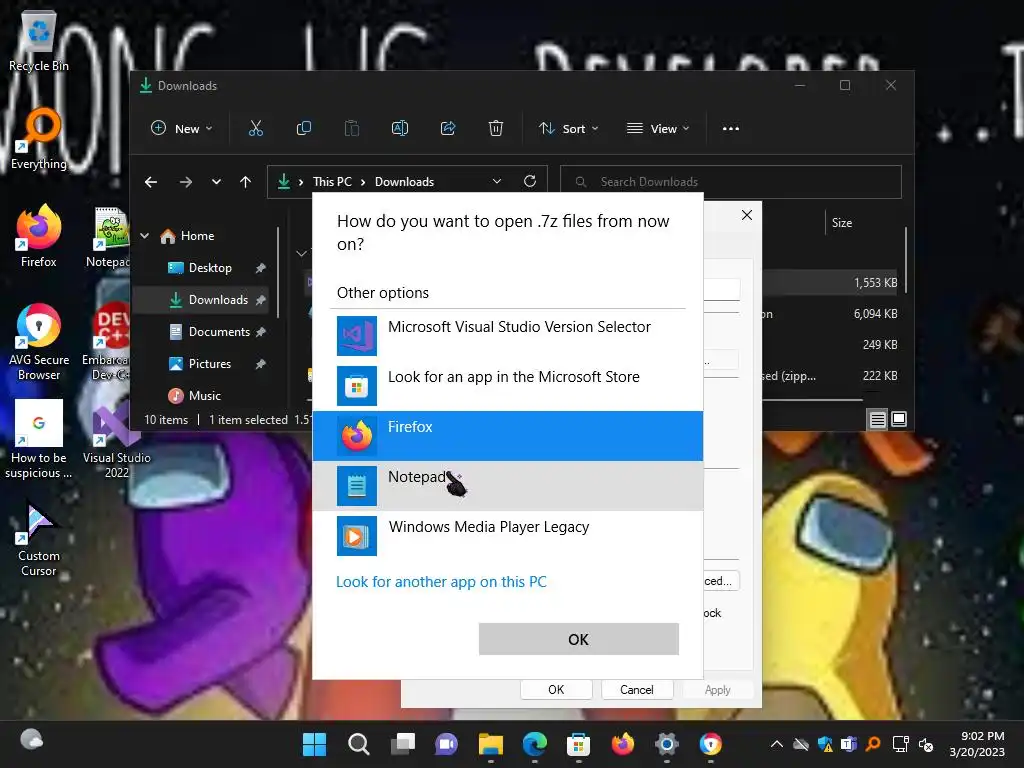
Task: Confirm app choice with large OK button
Action: coord(579,639)
